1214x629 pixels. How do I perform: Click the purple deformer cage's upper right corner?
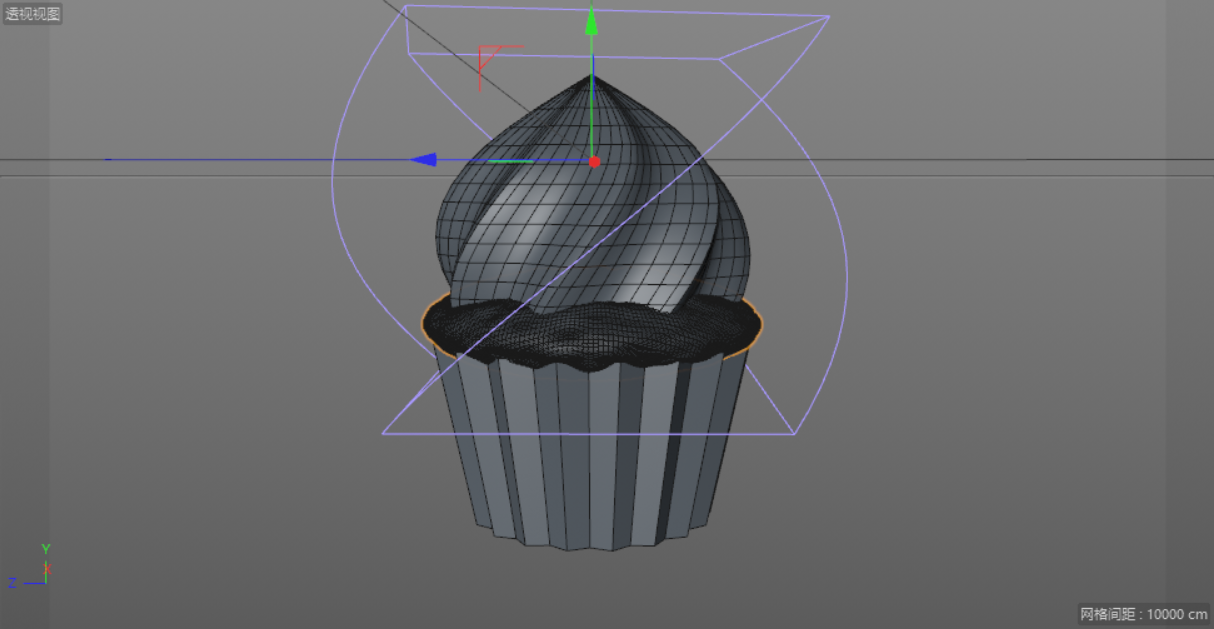828,17
